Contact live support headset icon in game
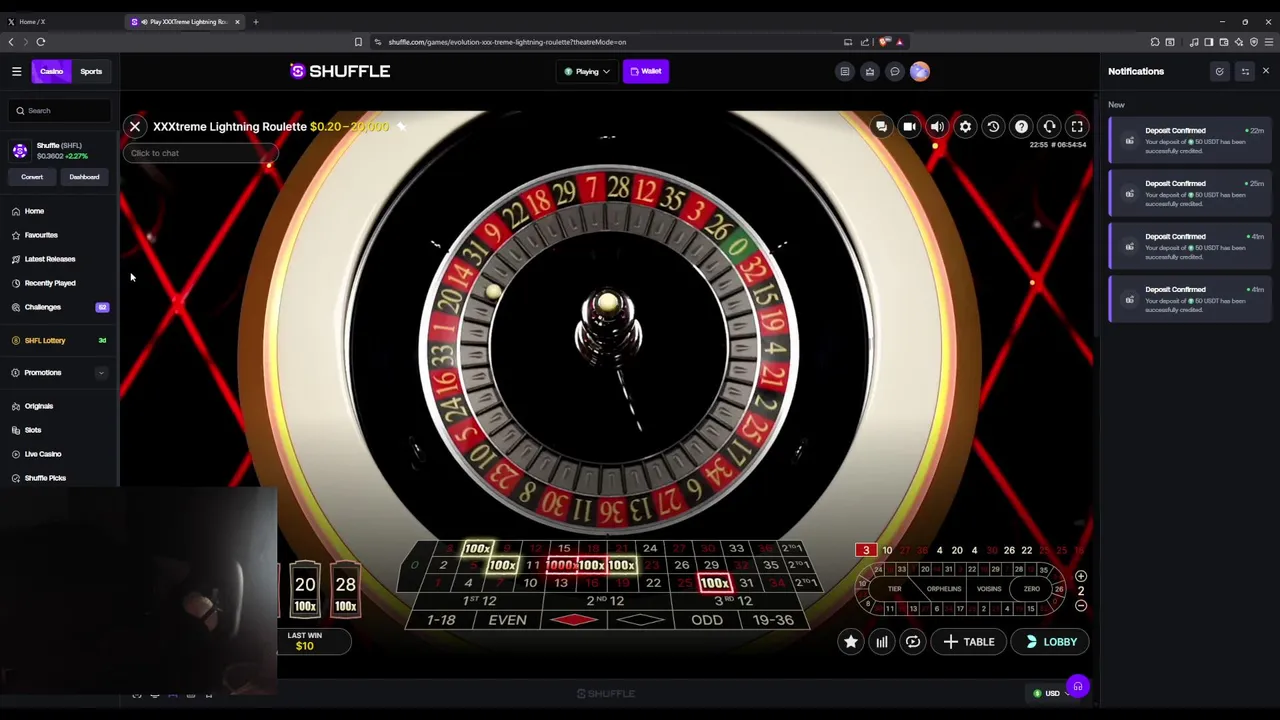 [x=1049, y=127]
